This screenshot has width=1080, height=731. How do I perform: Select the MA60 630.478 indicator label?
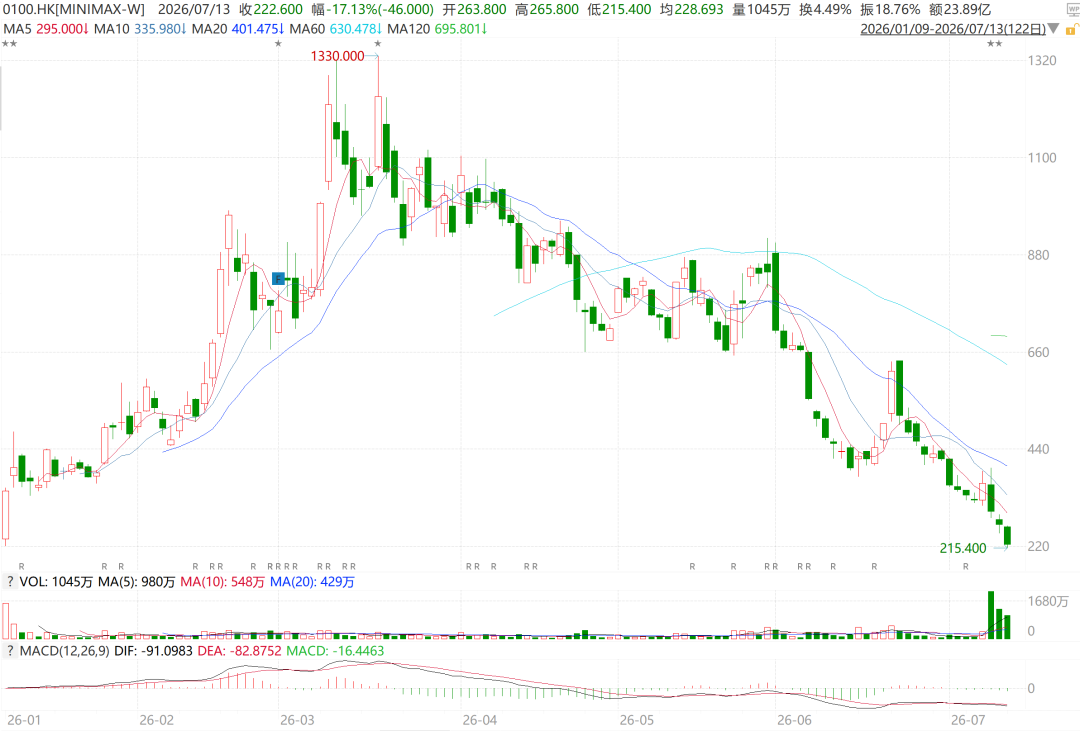pyautogui.click(x=335, y=29)
